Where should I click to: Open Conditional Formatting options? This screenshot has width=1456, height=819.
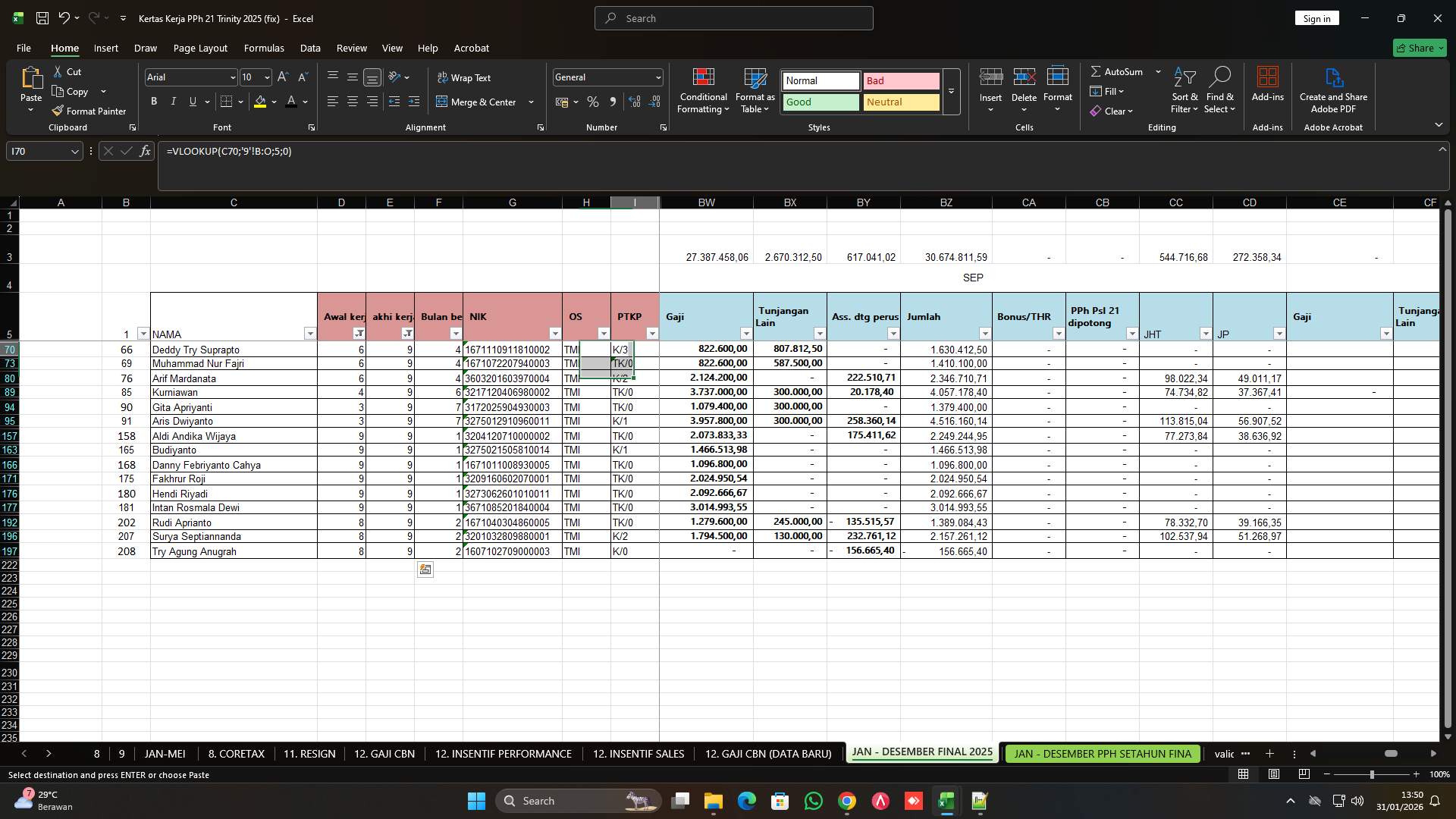point(703,91)
